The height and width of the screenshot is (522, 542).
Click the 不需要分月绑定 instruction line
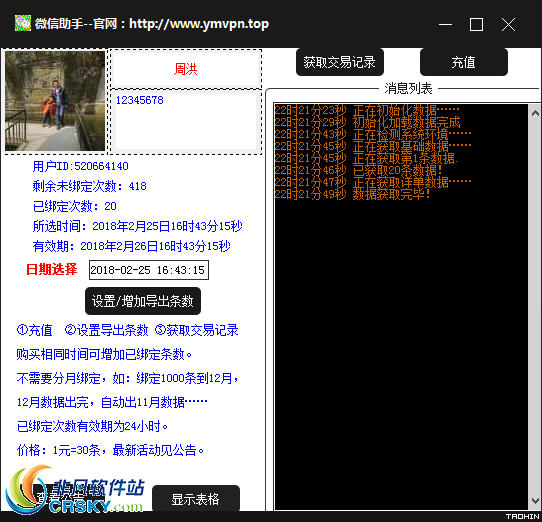128,378
